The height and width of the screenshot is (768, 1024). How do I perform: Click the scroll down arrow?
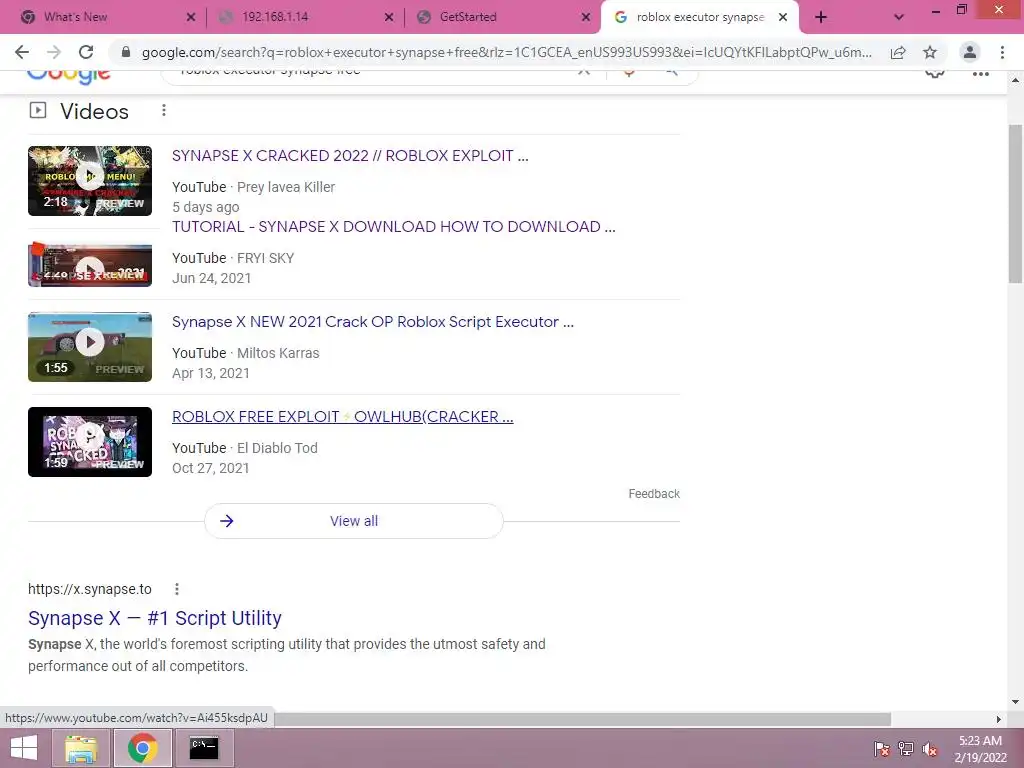click(x=1016, y=703)
